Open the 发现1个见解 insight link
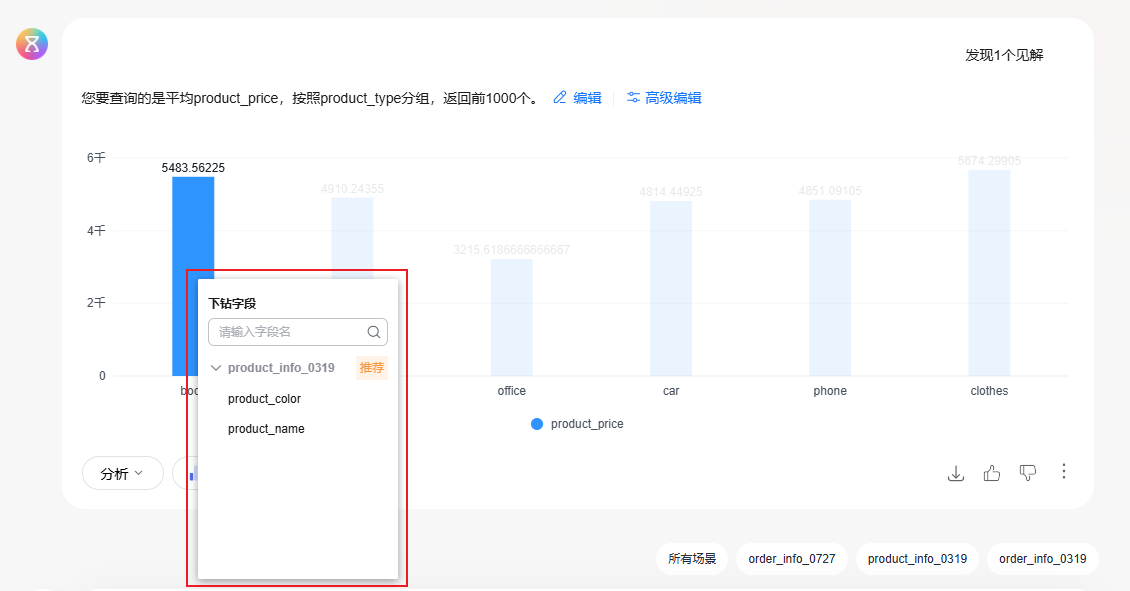Screen dimensions: 1130x591 1004,55
